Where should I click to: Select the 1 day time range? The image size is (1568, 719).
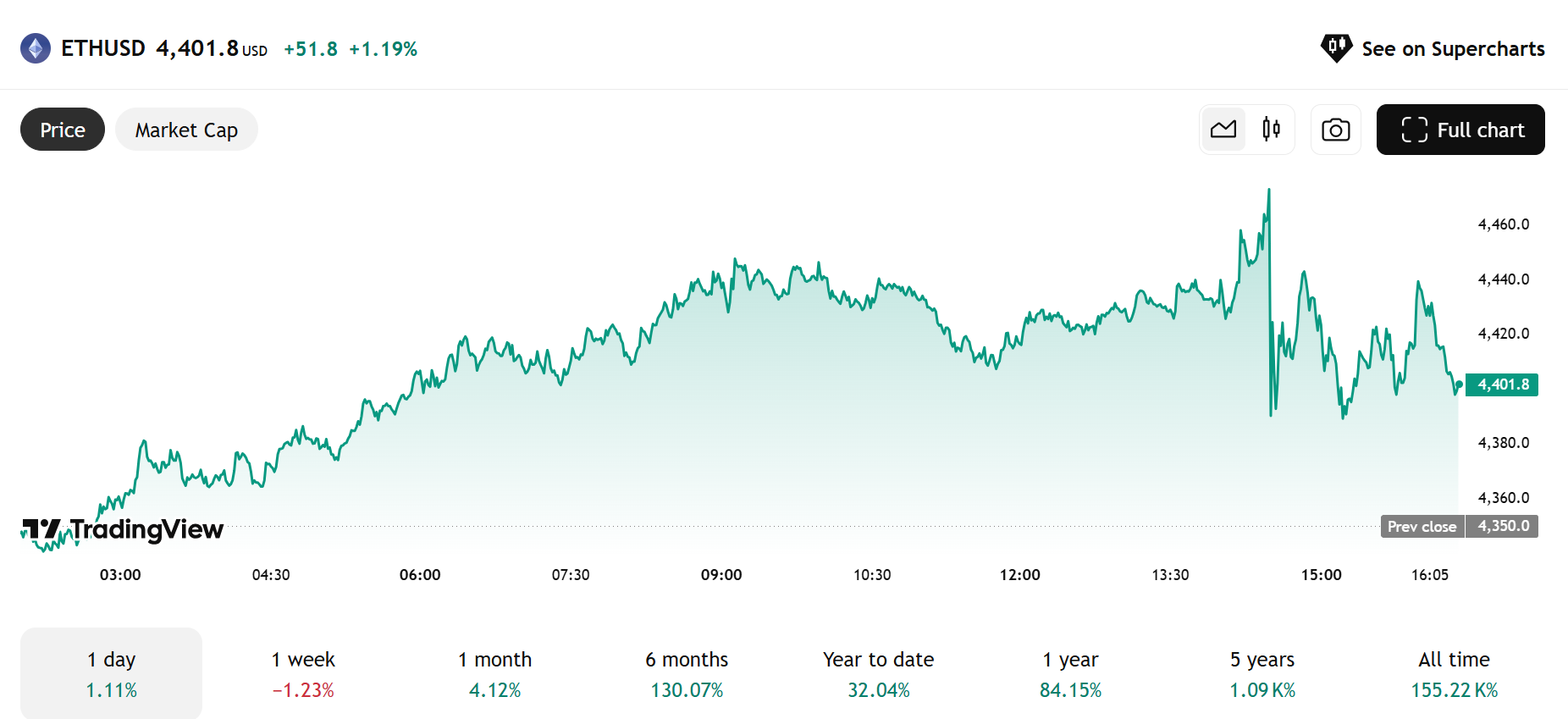pyautogui.click(x=111, y=673)
